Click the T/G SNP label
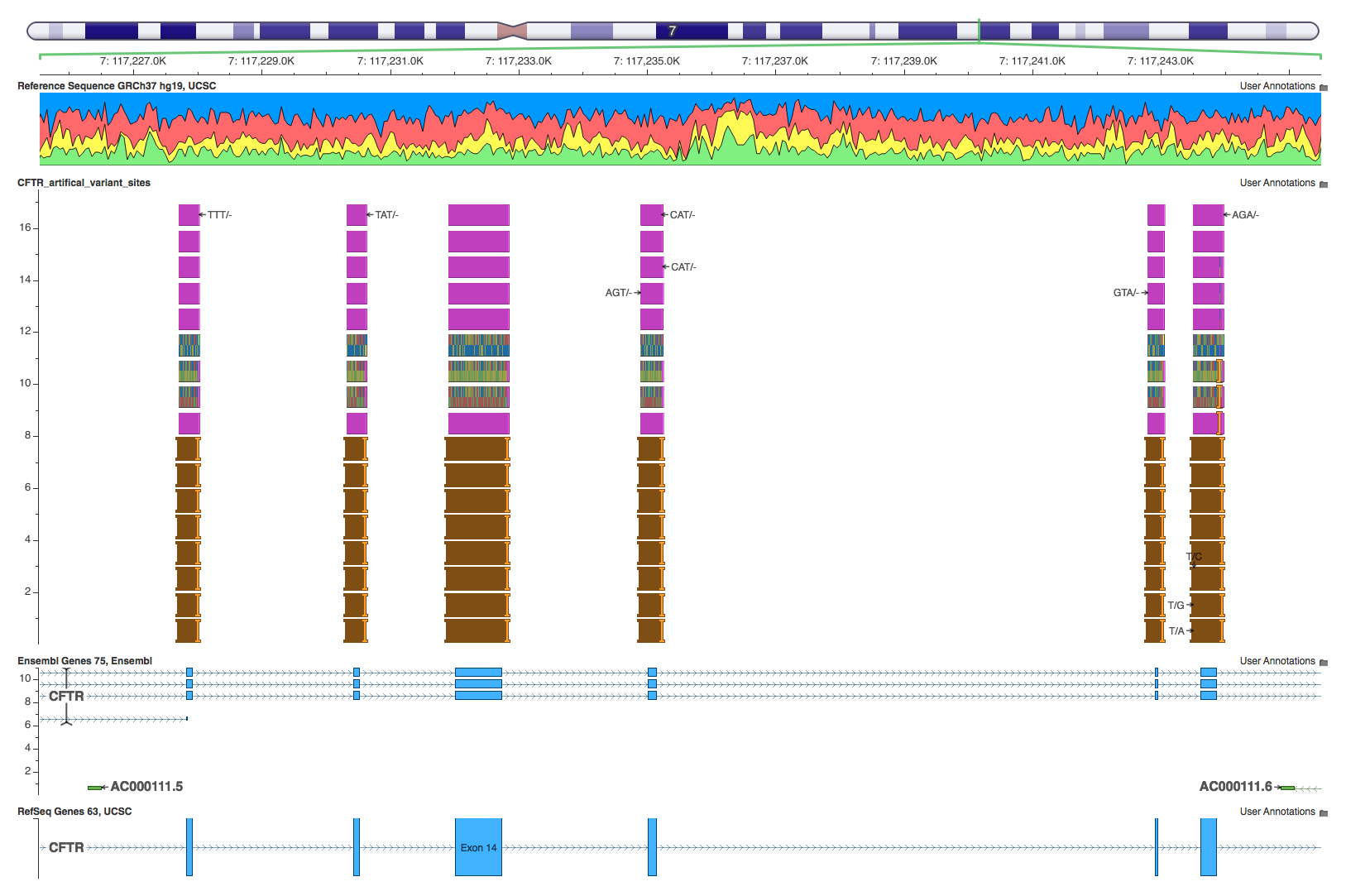Image resolution: width=1346 pixels, height=896 pixels. coord(1176,606)
